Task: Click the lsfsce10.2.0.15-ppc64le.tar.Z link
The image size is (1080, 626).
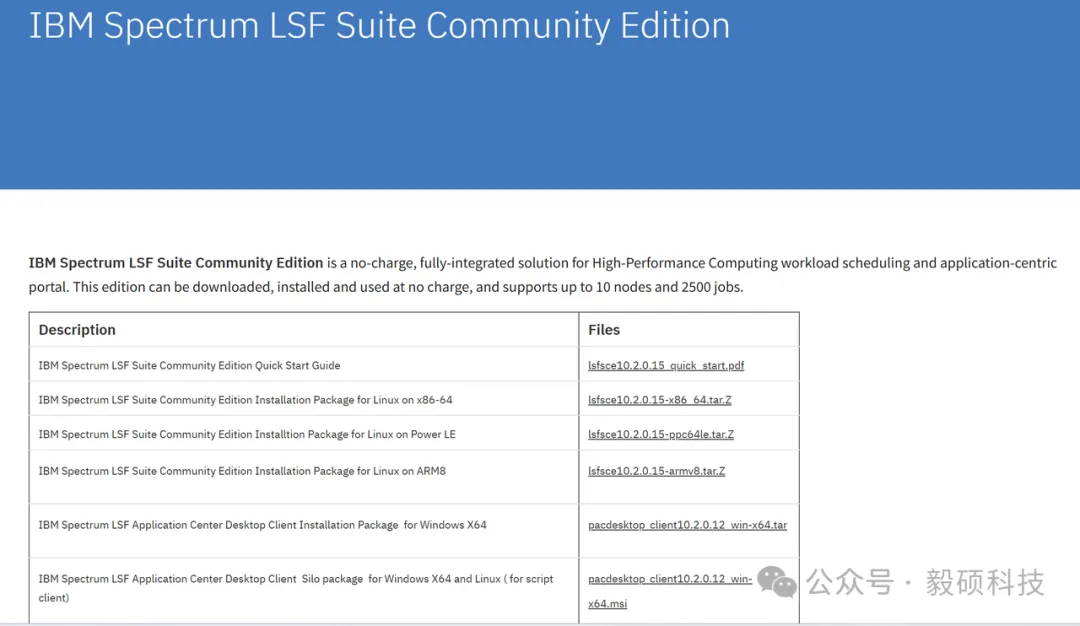Action: click(x=661, y=435)
